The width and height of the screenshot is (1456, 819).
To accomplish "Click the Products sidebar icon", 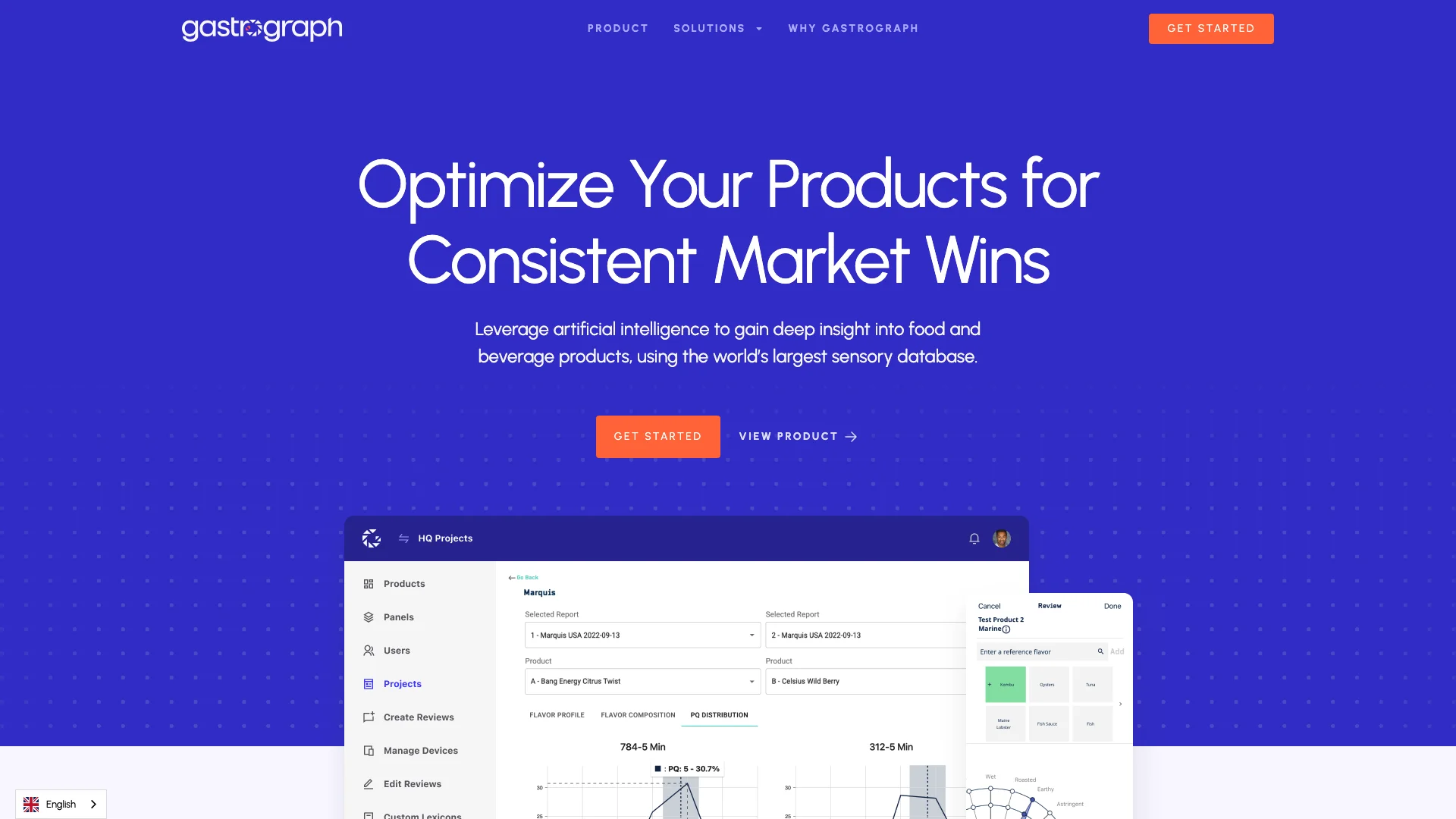I will [368, 583].
